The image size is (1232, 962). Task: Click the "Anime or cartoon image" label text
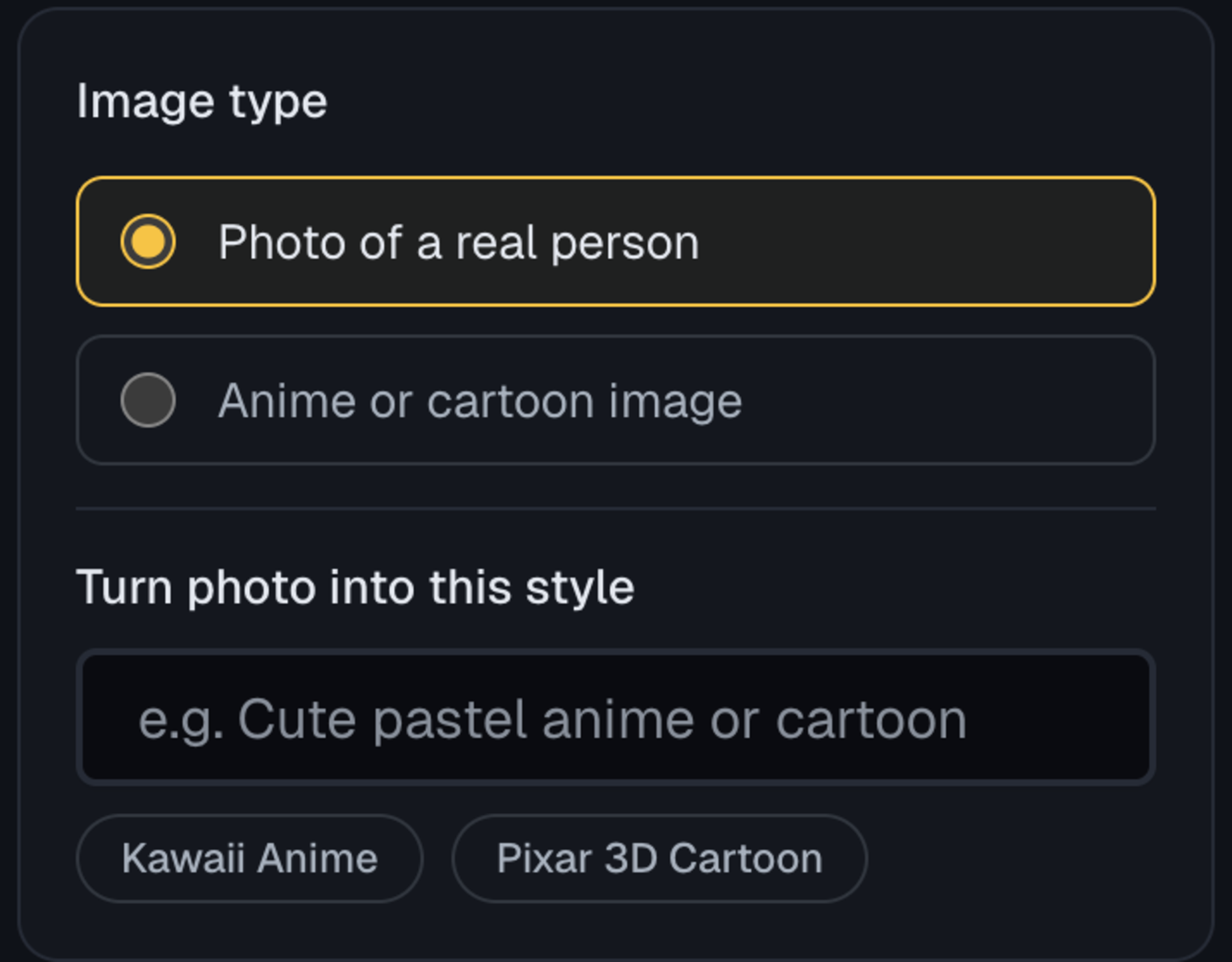(480, 401)
